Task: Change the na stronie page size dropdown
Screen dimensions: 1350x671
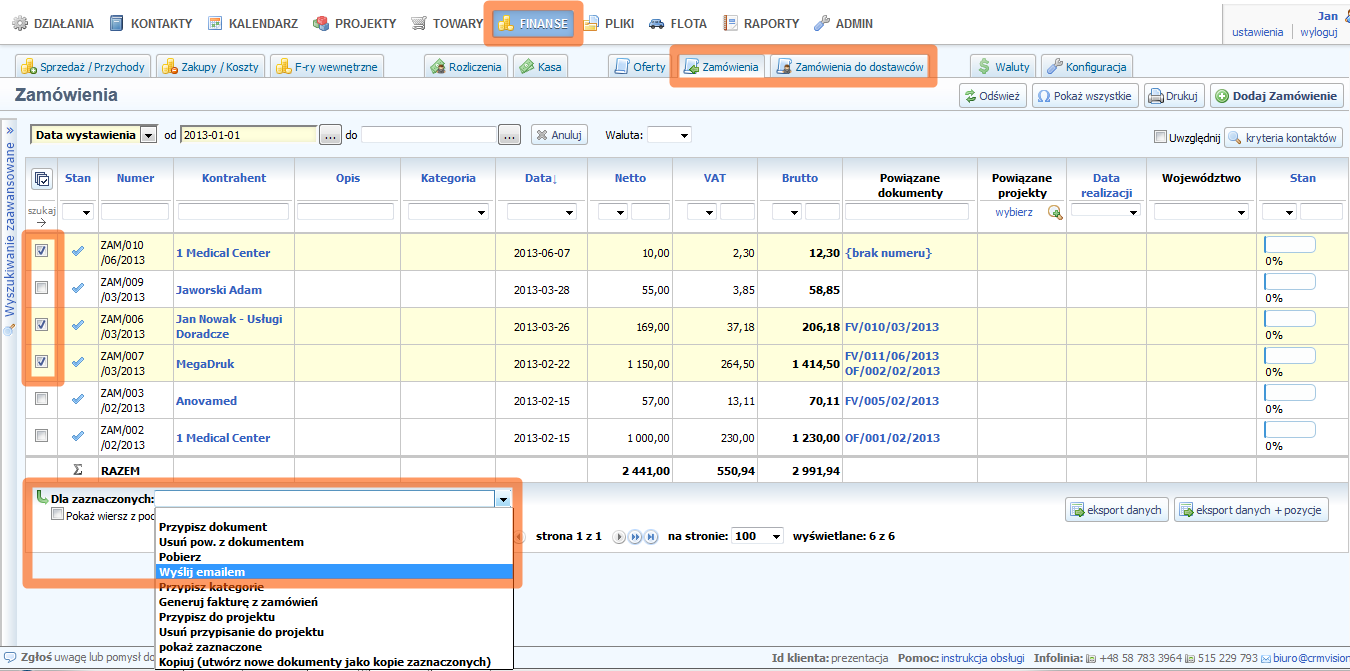Action: pyautogui.click(x=758, y=536)
